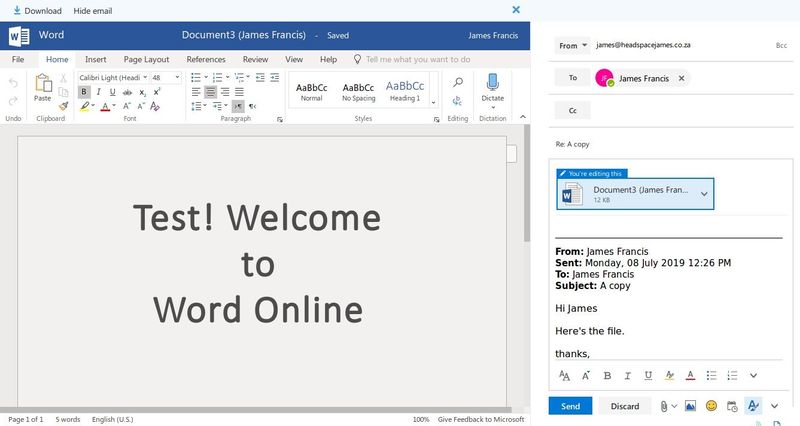Image resolution: width=800 pixels, height=426 pixels.
Task: Click the Undo arrow icon
Action: (x=13, y=83)
